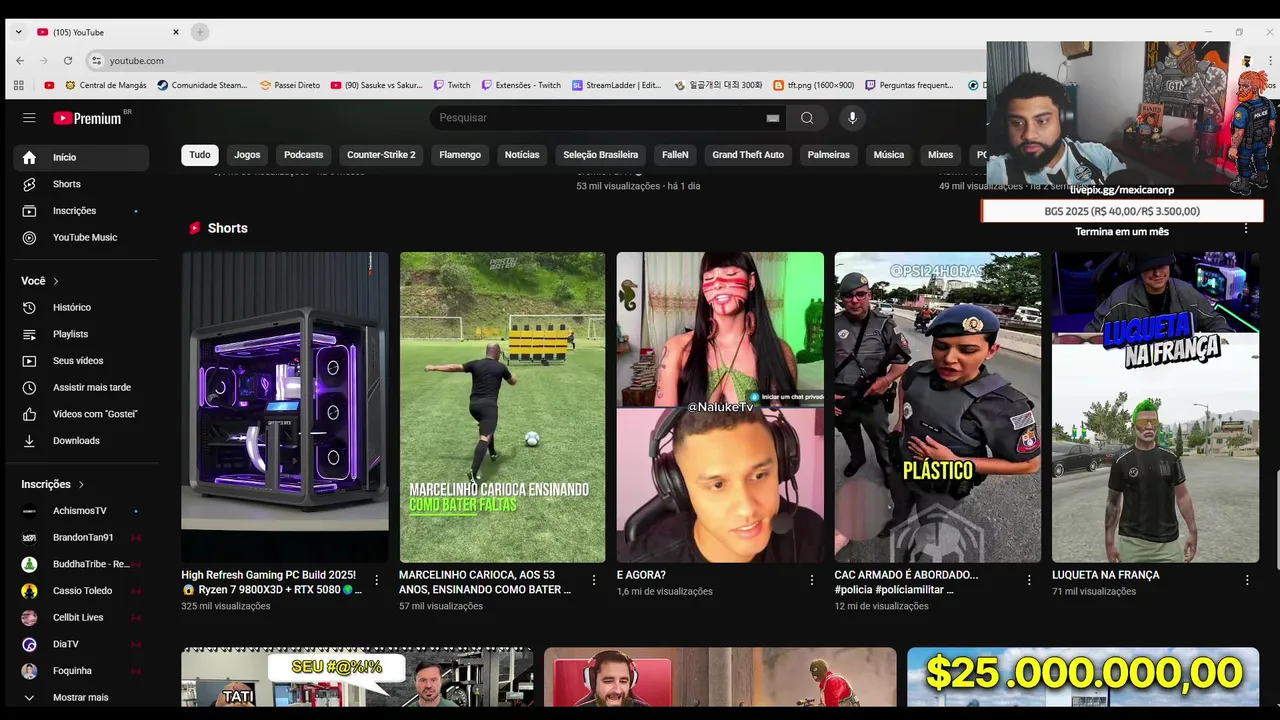Select the Flamengo filter chip
The image size is (1280, 720).
(460, 155)
